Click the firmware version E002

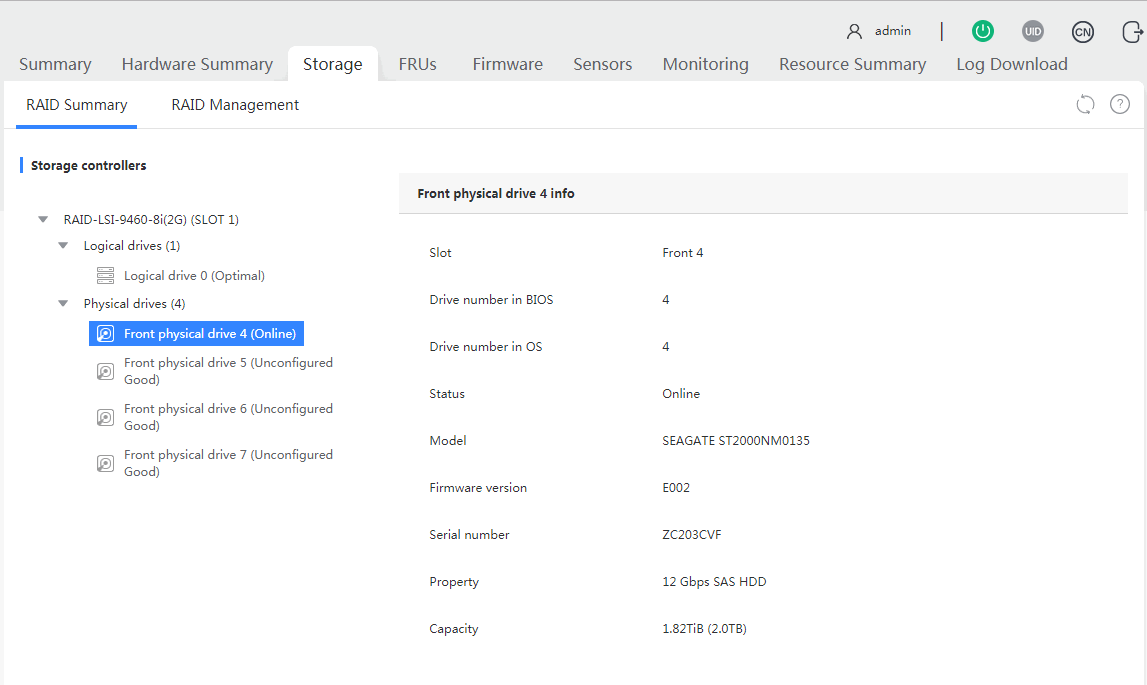676,487
